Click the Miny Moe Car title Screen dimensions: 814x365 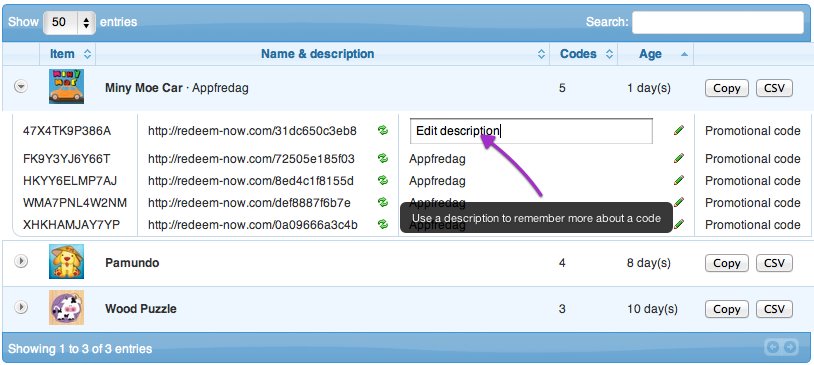pos(144,88)
